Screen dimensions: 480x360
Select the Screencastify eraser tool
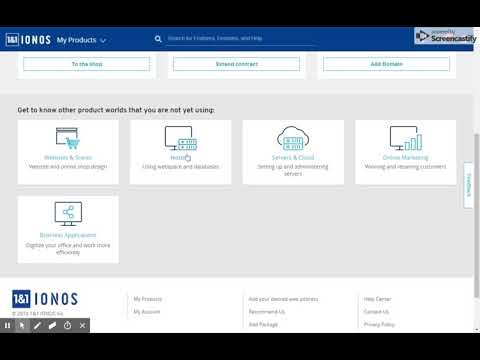tap(52, 325)
